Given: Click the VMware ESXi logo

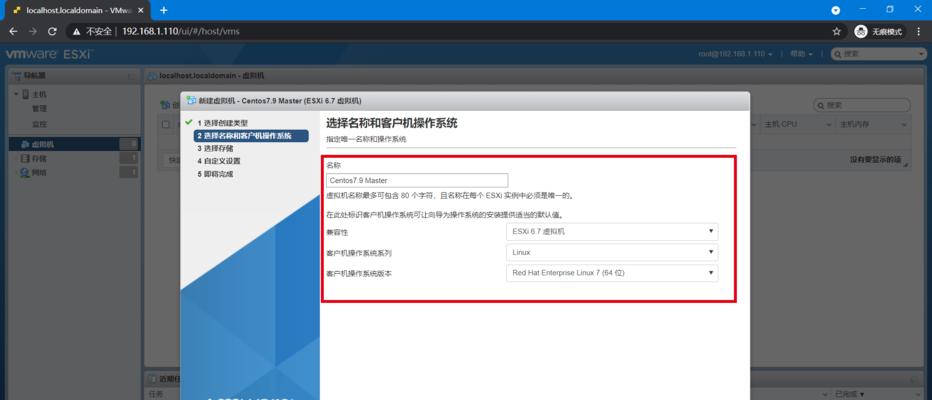Looking at the screenshot, I should point(49,54).
